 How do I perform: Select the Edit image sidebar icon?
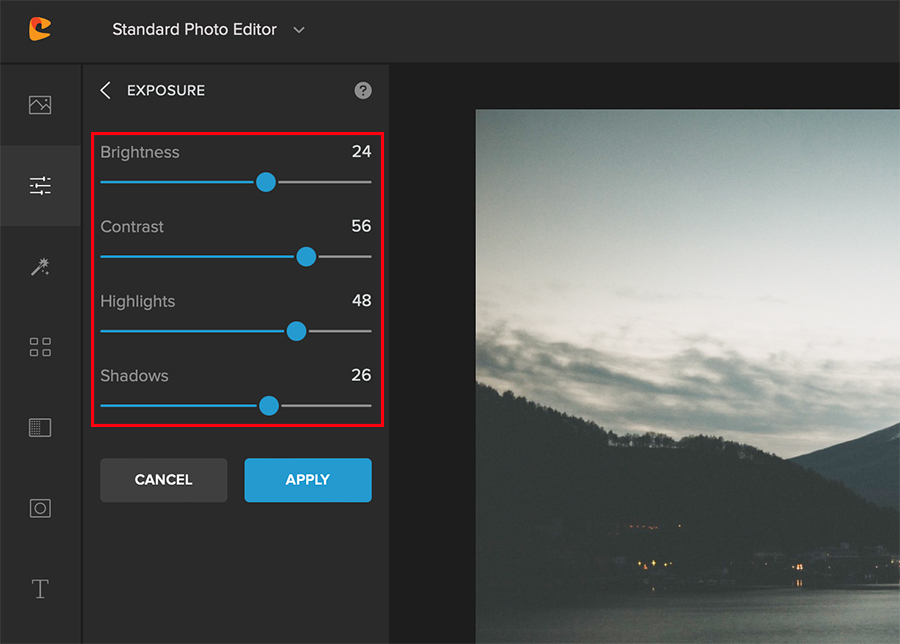[40, 104]
